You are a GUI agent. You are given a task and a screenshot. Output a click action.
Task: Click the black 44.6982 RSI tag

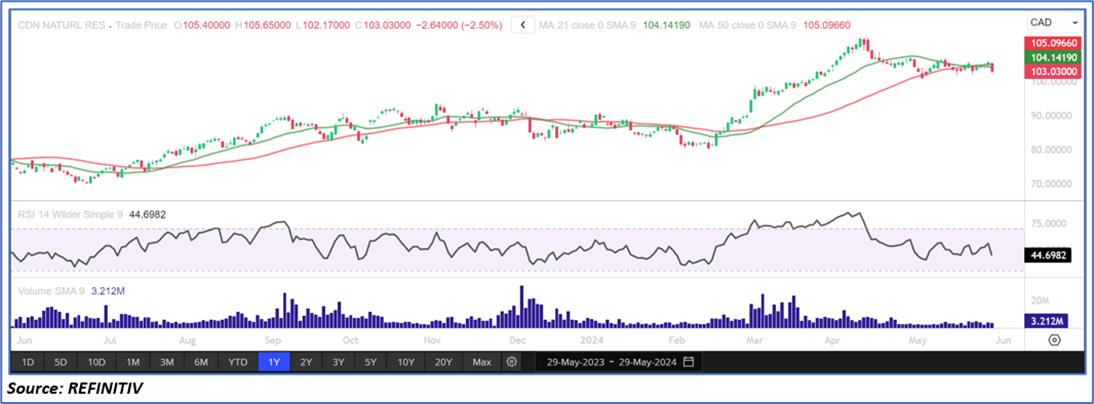coord(1047,255)
